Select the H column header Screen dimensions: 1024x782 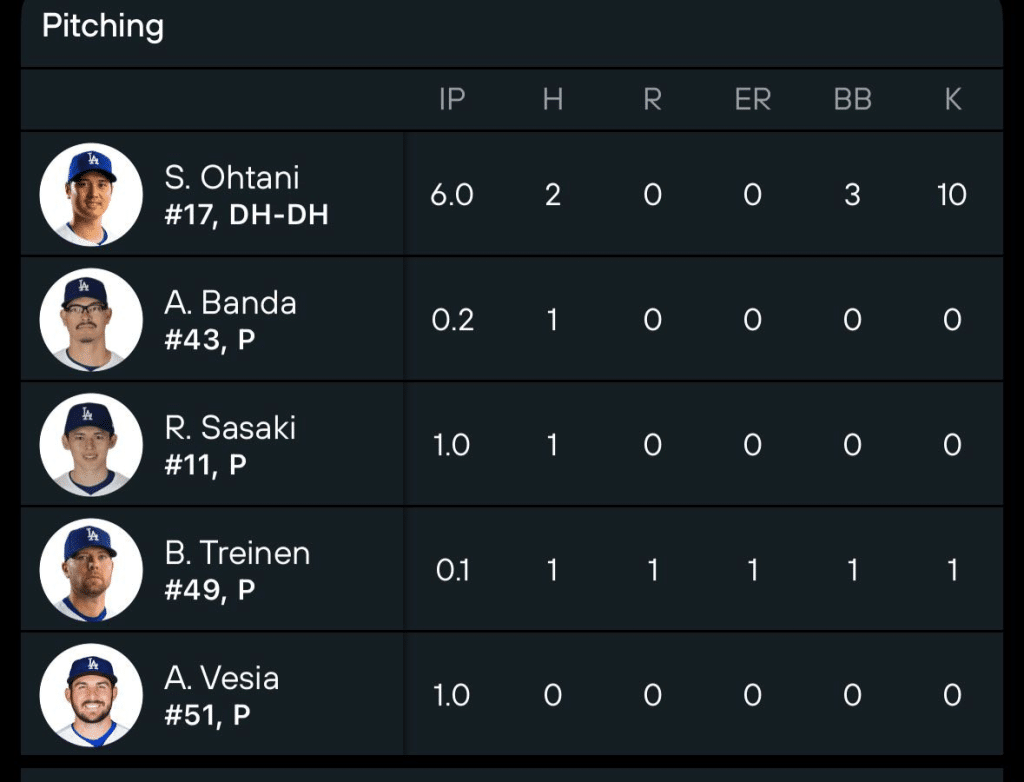pyautogui.click(x=552, y=100)
